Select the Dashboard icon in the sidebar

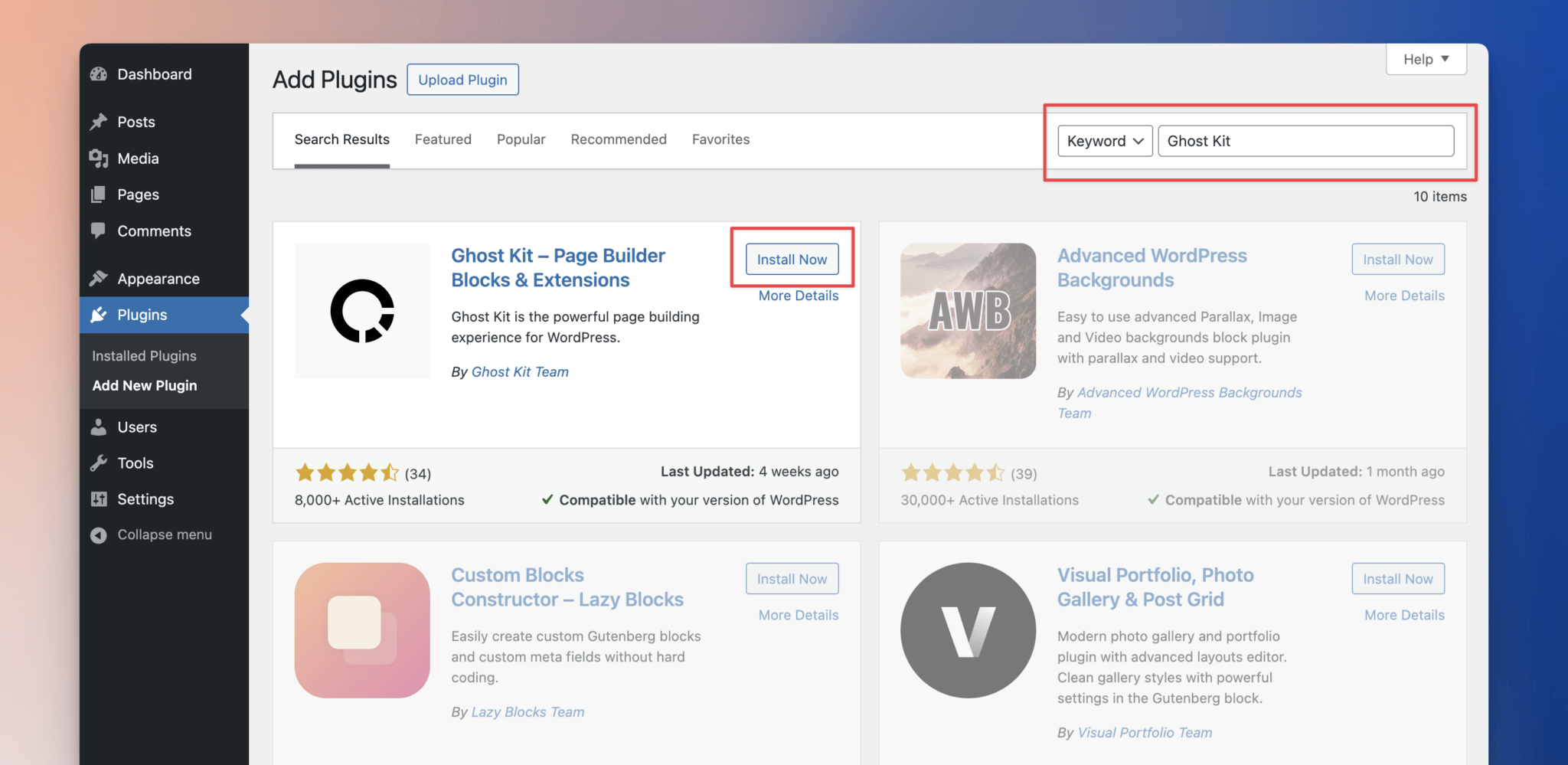coord(99,74)
